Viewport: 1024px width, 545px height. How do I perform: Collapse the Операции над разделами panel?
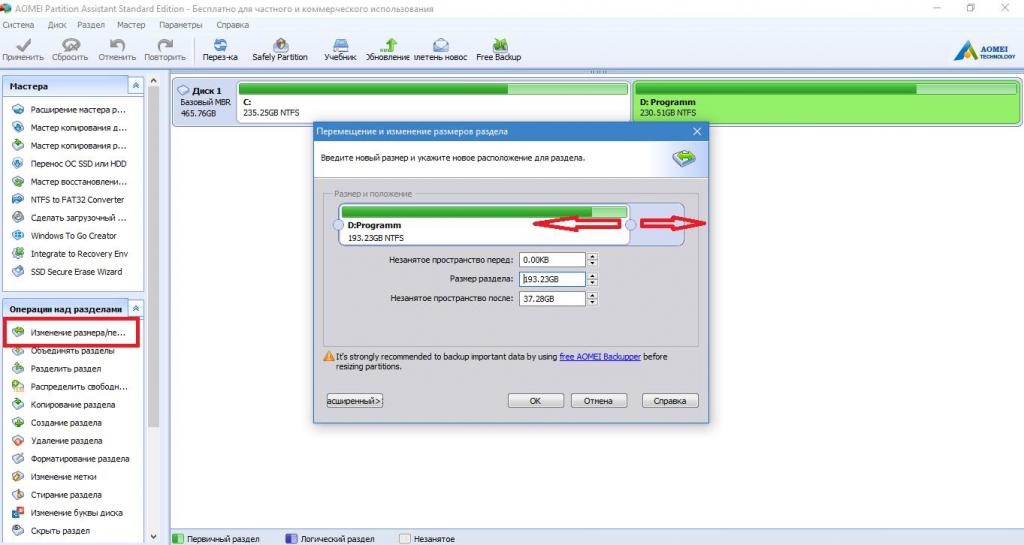point(136,309)
